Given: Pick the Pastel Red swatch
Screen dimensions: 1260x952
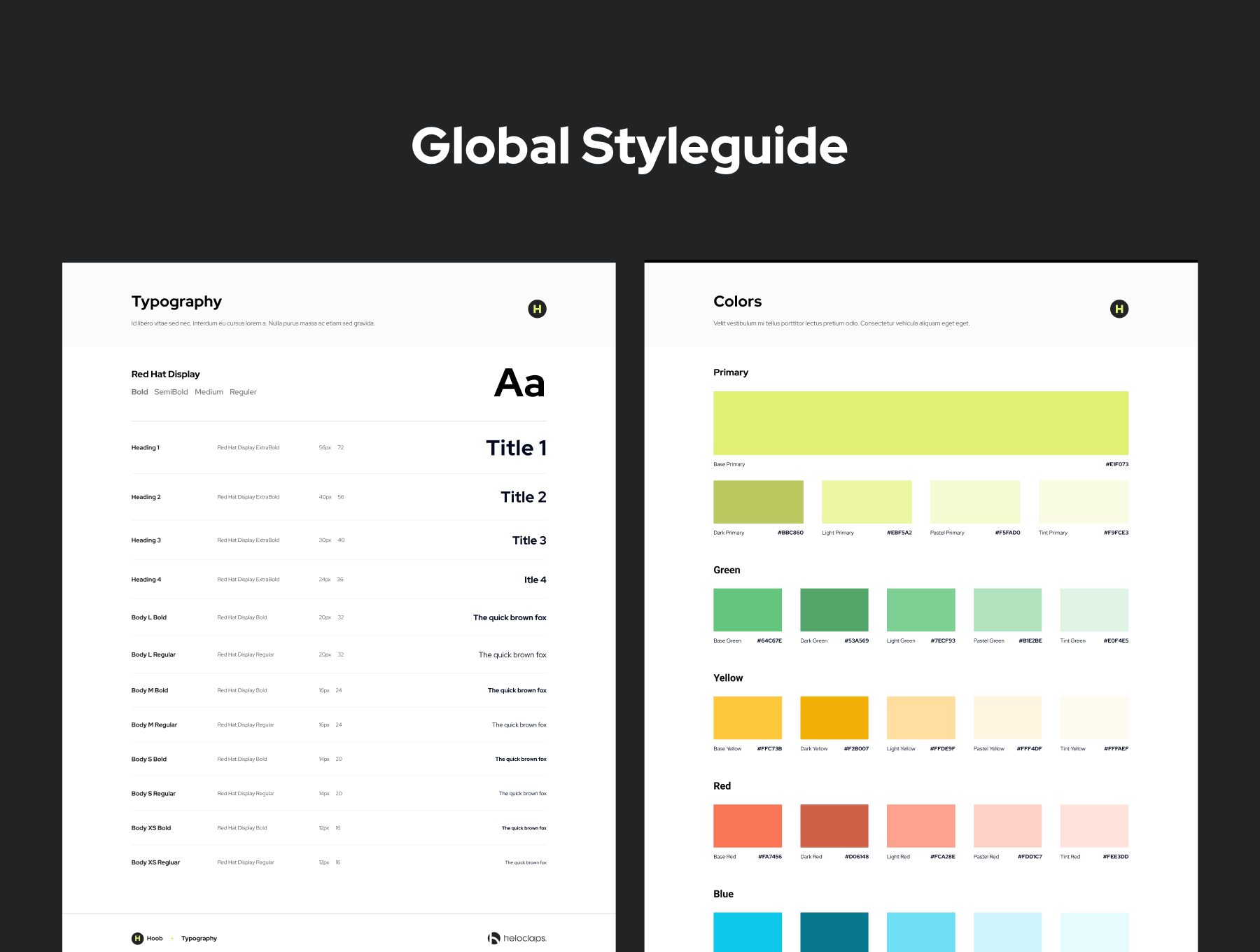Looking at the screenshot, I should (1007, 825).
